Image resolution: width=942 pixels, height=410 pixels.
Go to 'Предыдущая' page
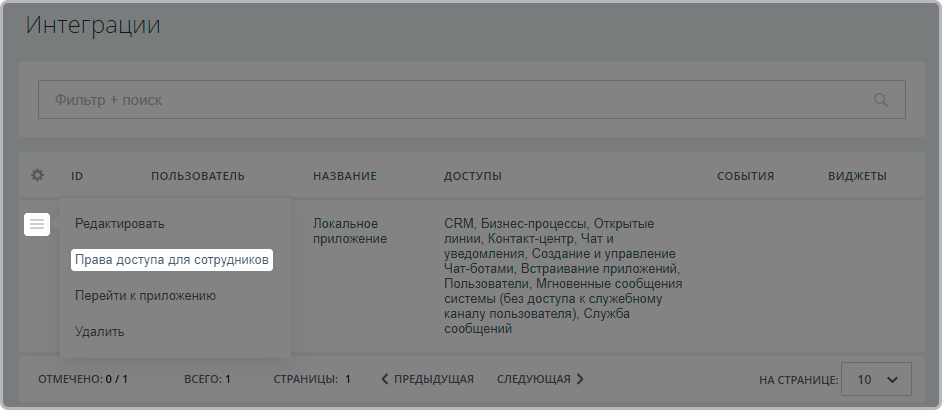click(427, 379)
